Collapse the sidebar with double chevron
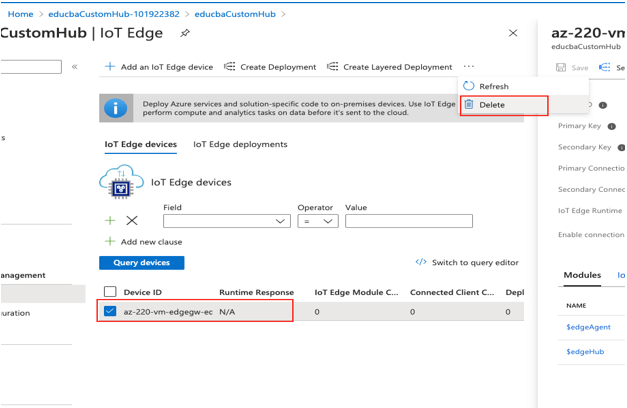 [74, 67]
